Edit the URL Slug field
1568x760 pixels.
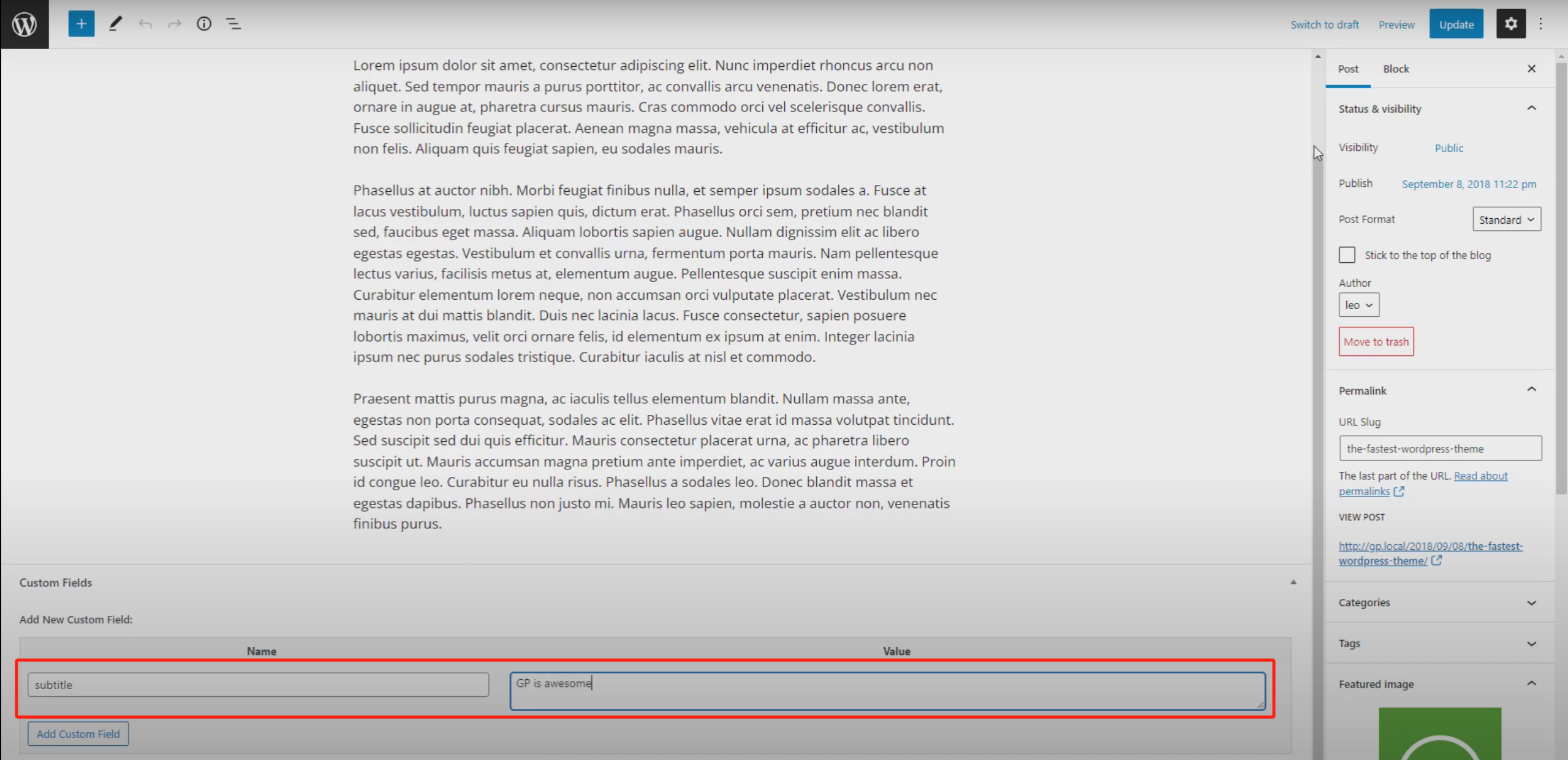pyautogui.click(x=1440, y=448)
